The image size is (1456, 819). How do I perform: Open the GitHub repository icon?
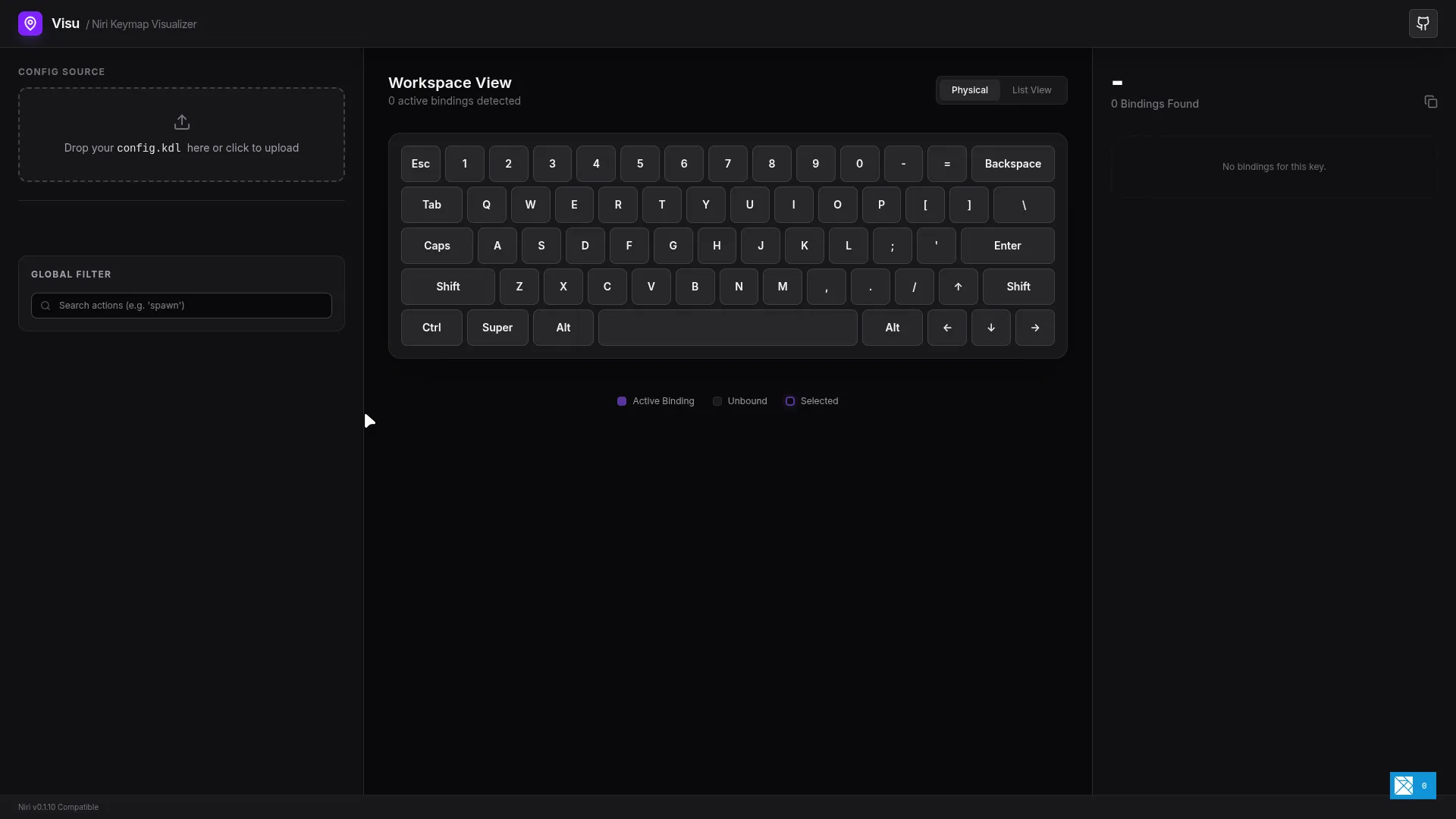(1423, 24)
